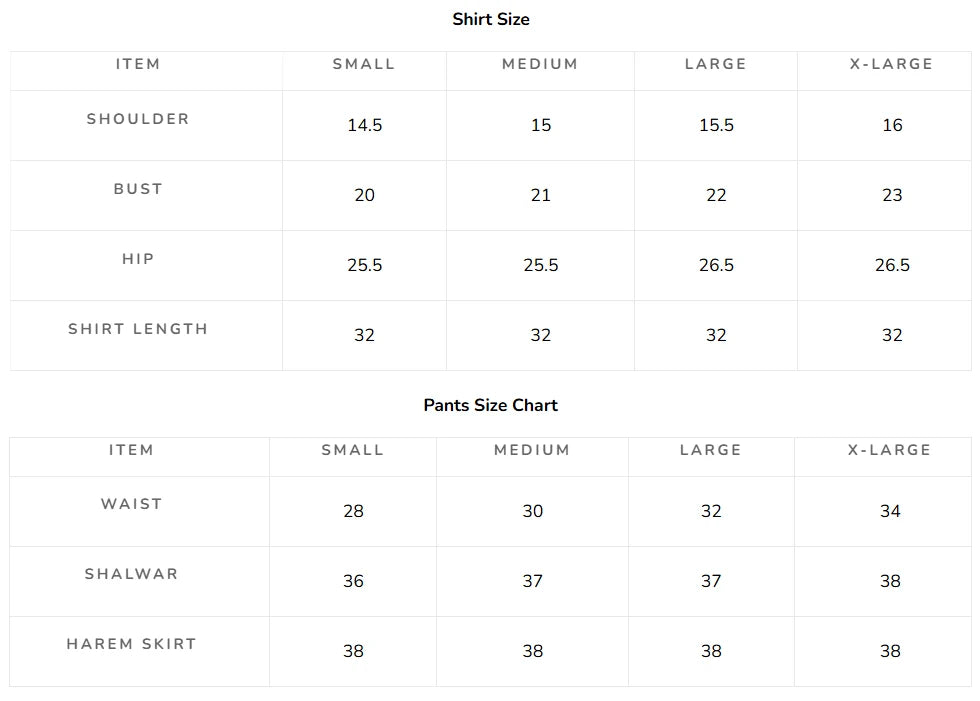The height and width of the screenshot is (701, 980).
Task: Click the HAREM SKIRT row label
Action: pyautogui.click(x=131, y=644)
